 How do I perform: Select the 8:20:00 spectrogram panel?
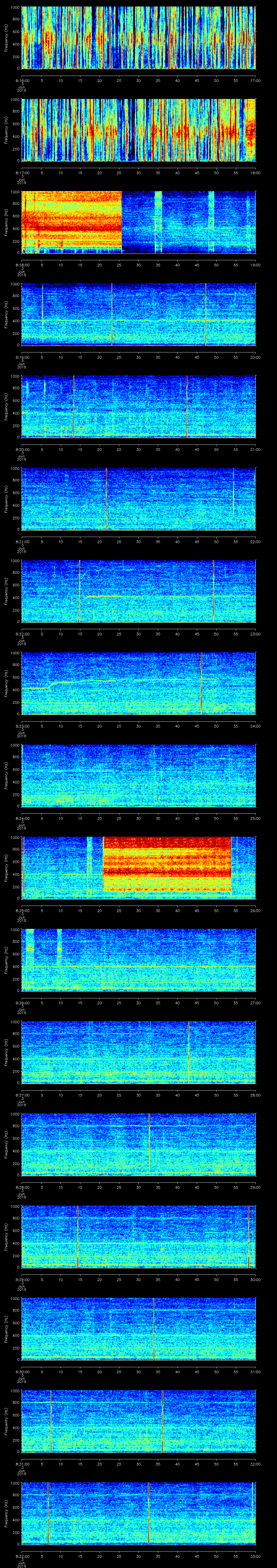point(139,407)
